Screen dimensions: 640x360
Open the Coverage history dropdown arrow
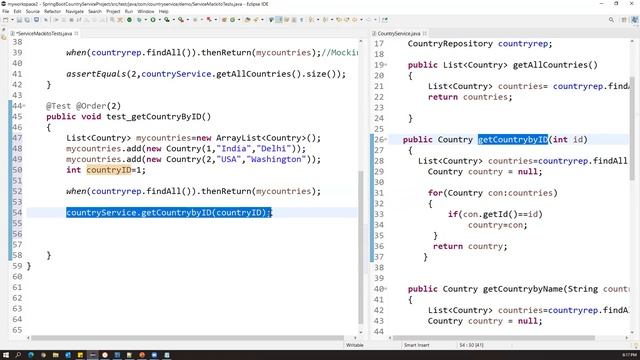coord(173,20)
